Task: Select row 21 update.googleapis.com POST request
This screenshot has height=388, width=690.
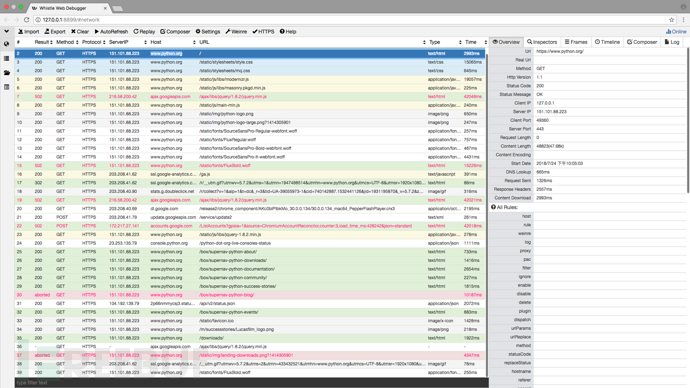Action: click(250, 217)
